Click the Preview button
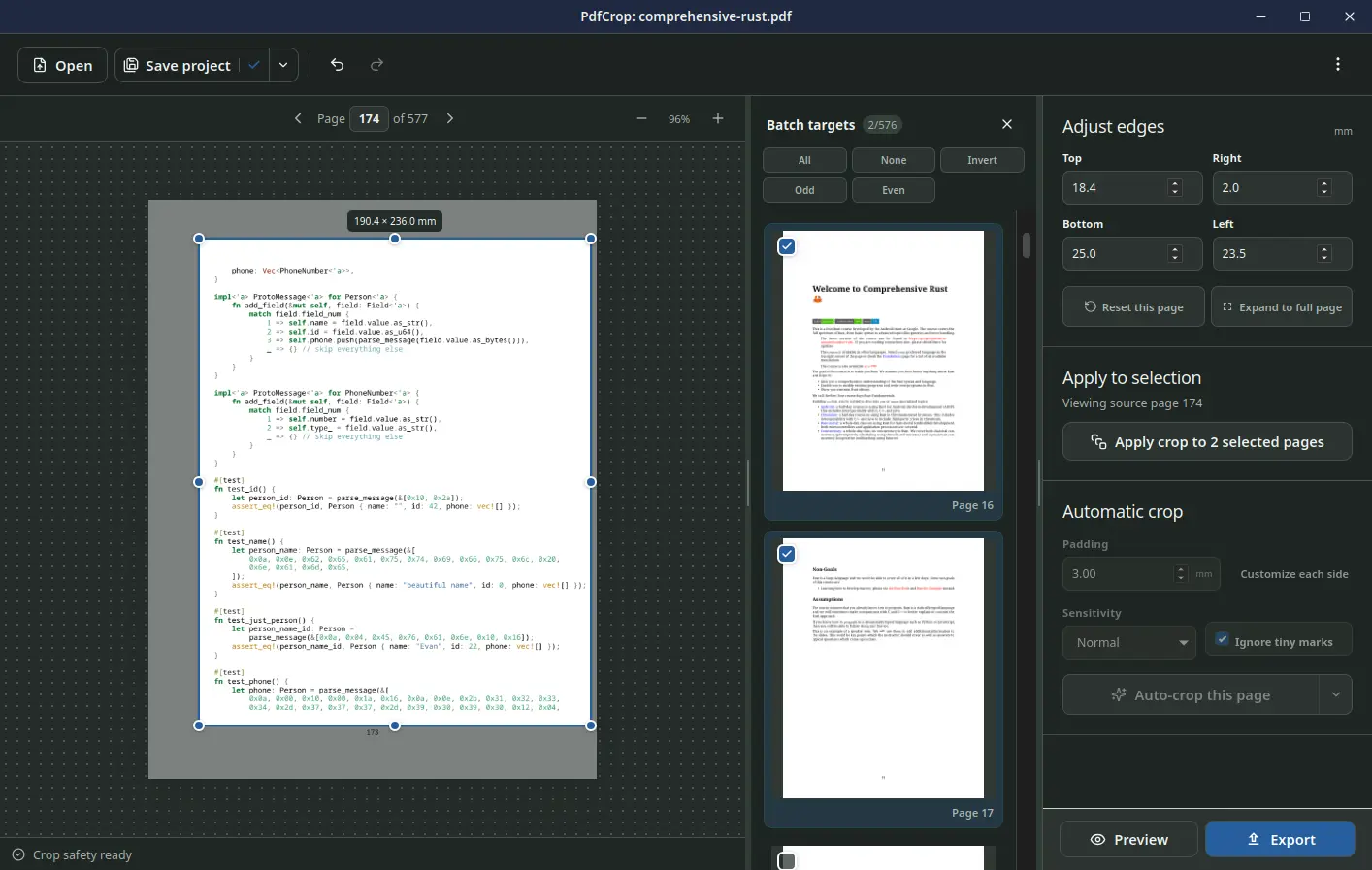Screen dimensions: 1372x870 pyautogui.click(x=1129, y=840)
